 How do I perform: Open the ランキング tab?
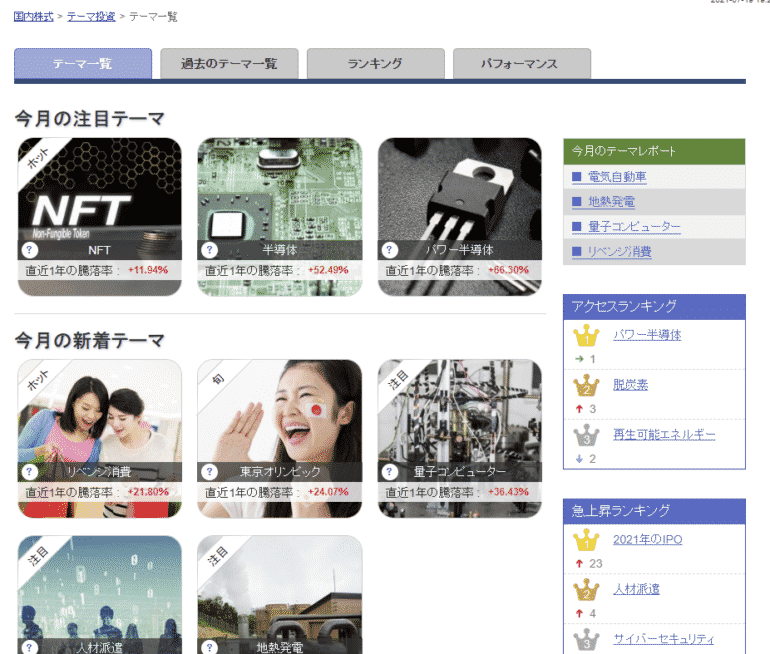tap(376, 64)
